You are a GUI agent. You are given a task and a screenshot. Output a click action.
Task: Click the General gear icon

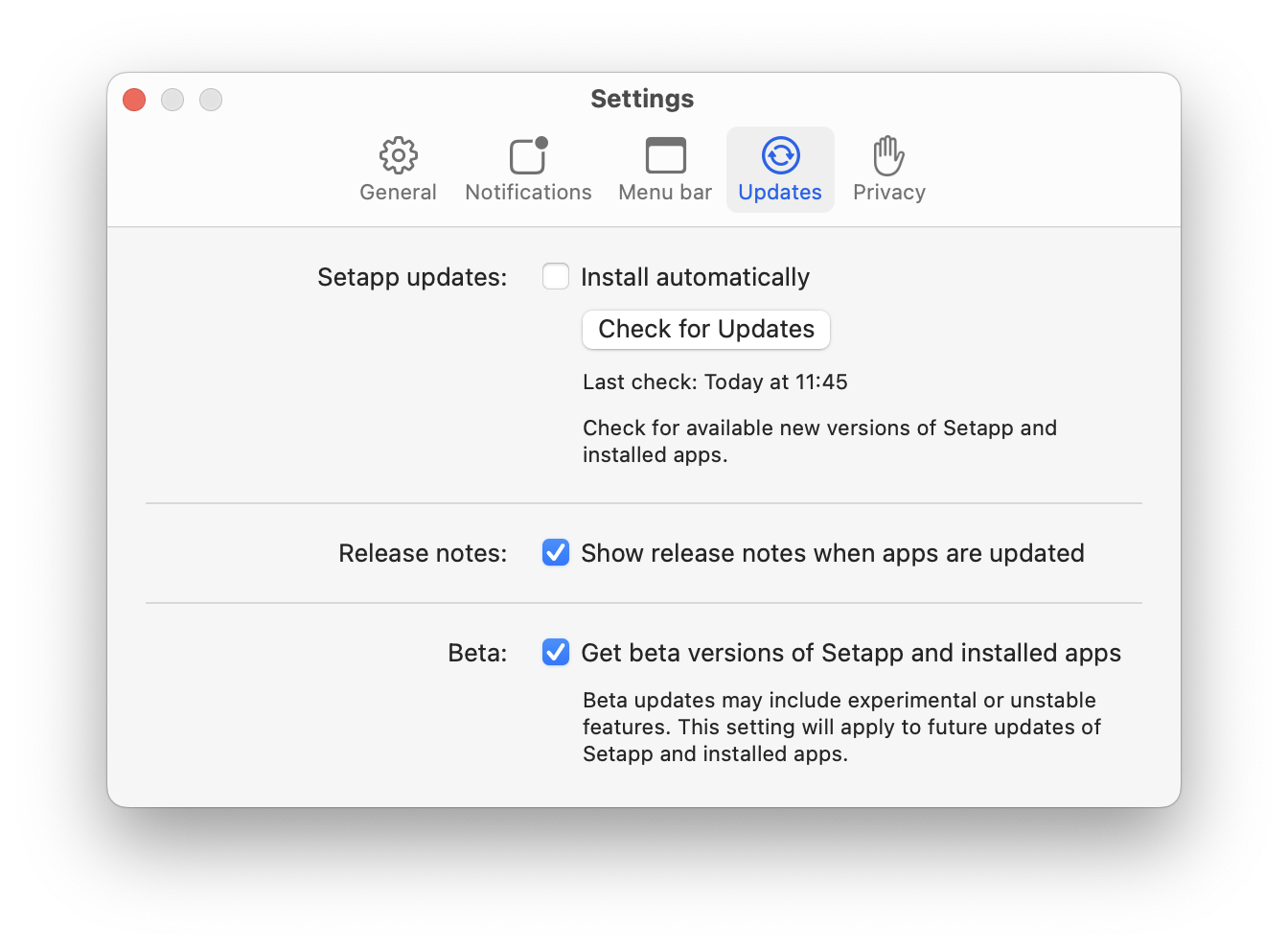click(x=398, y=155)
